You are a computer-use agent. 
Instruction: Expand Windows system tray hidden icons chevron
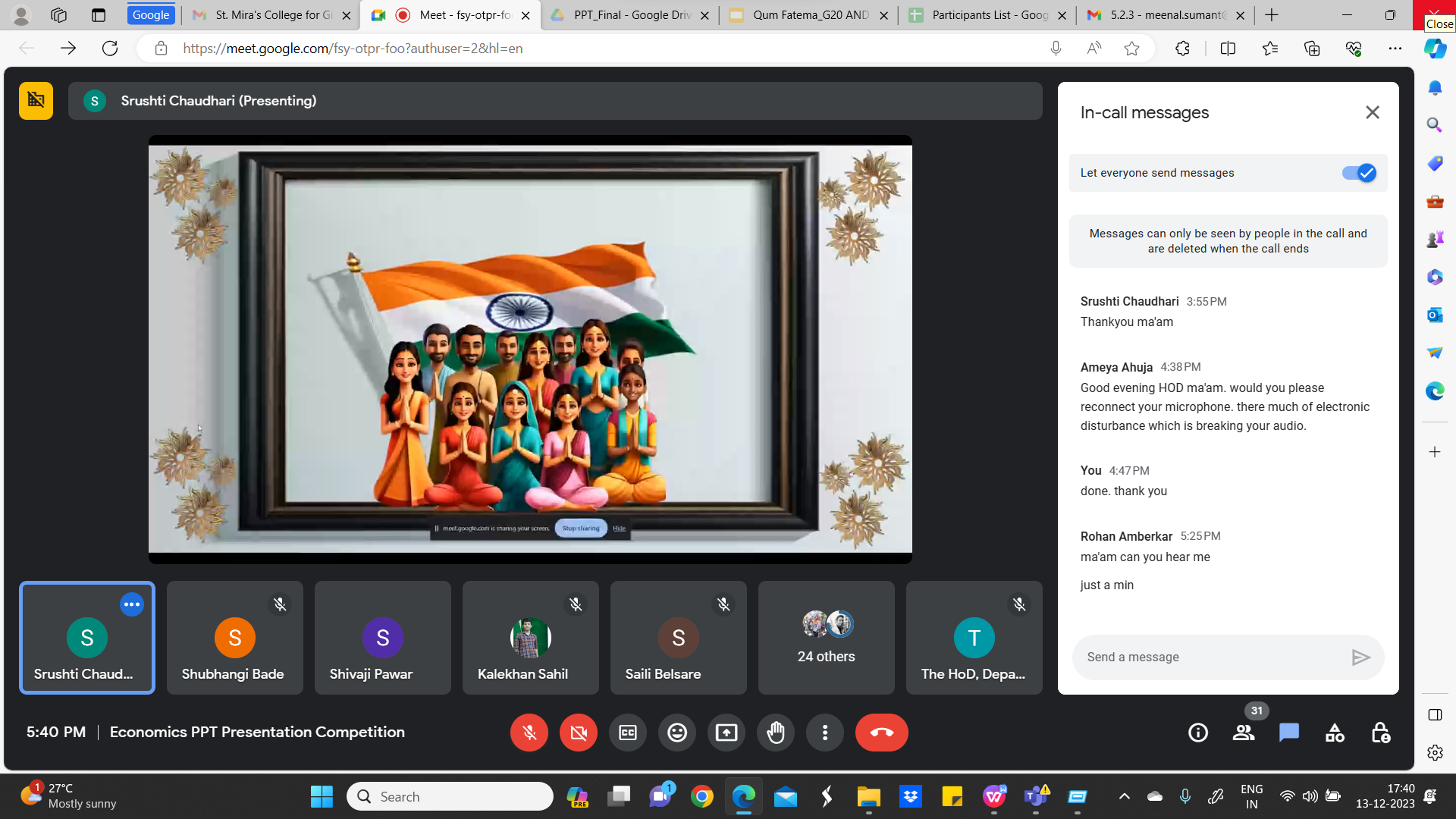pos(1125,796)
